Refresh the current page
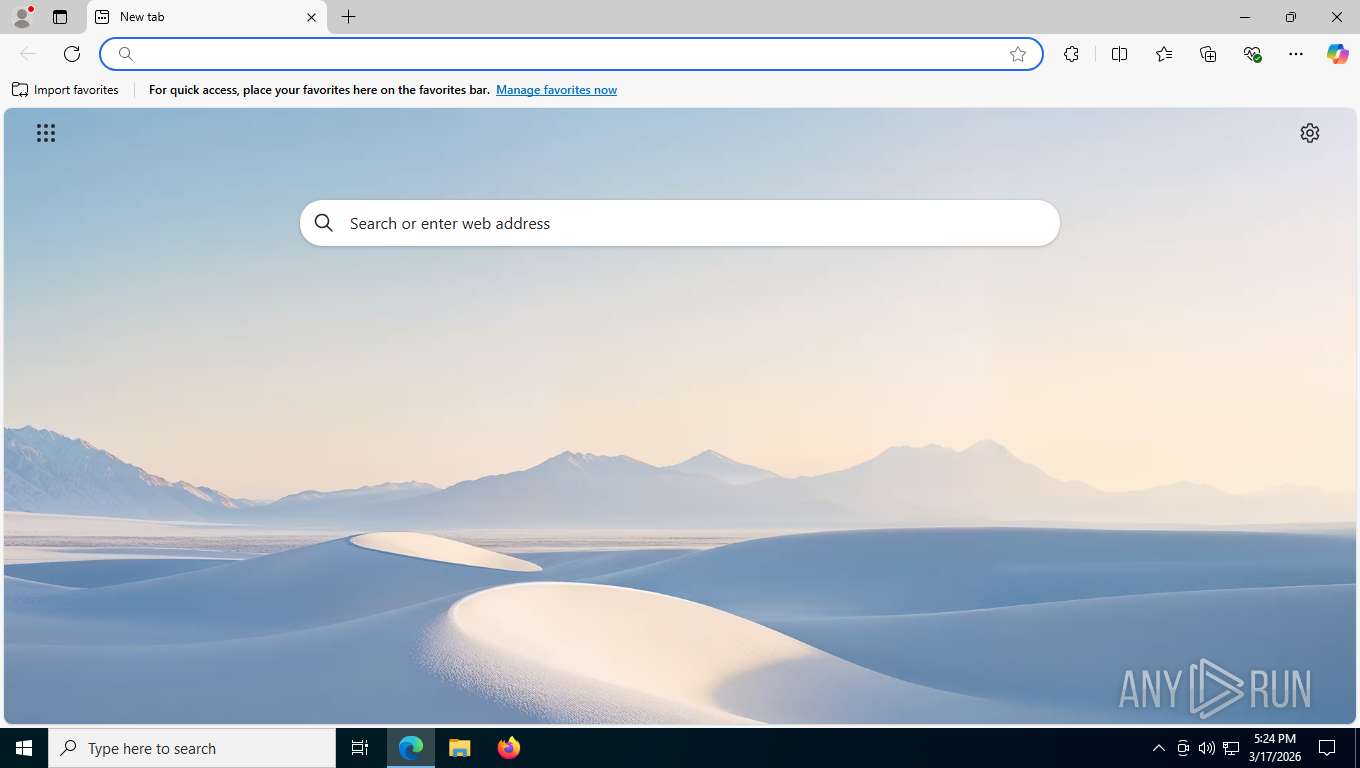 pyautogui.click(x=72, y=54)
